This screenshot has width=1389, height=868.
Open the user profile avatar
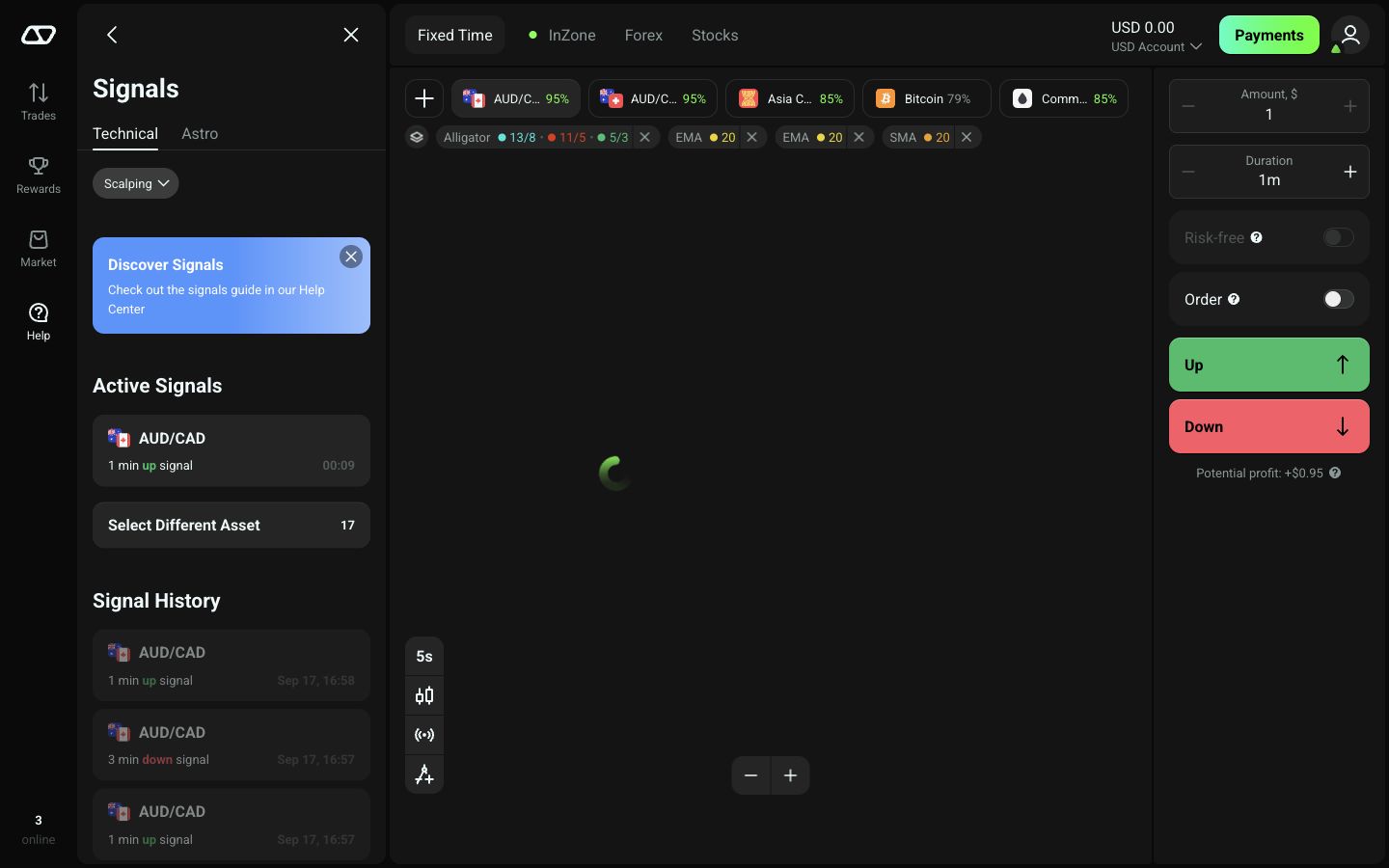click(x=1350, y=35)
